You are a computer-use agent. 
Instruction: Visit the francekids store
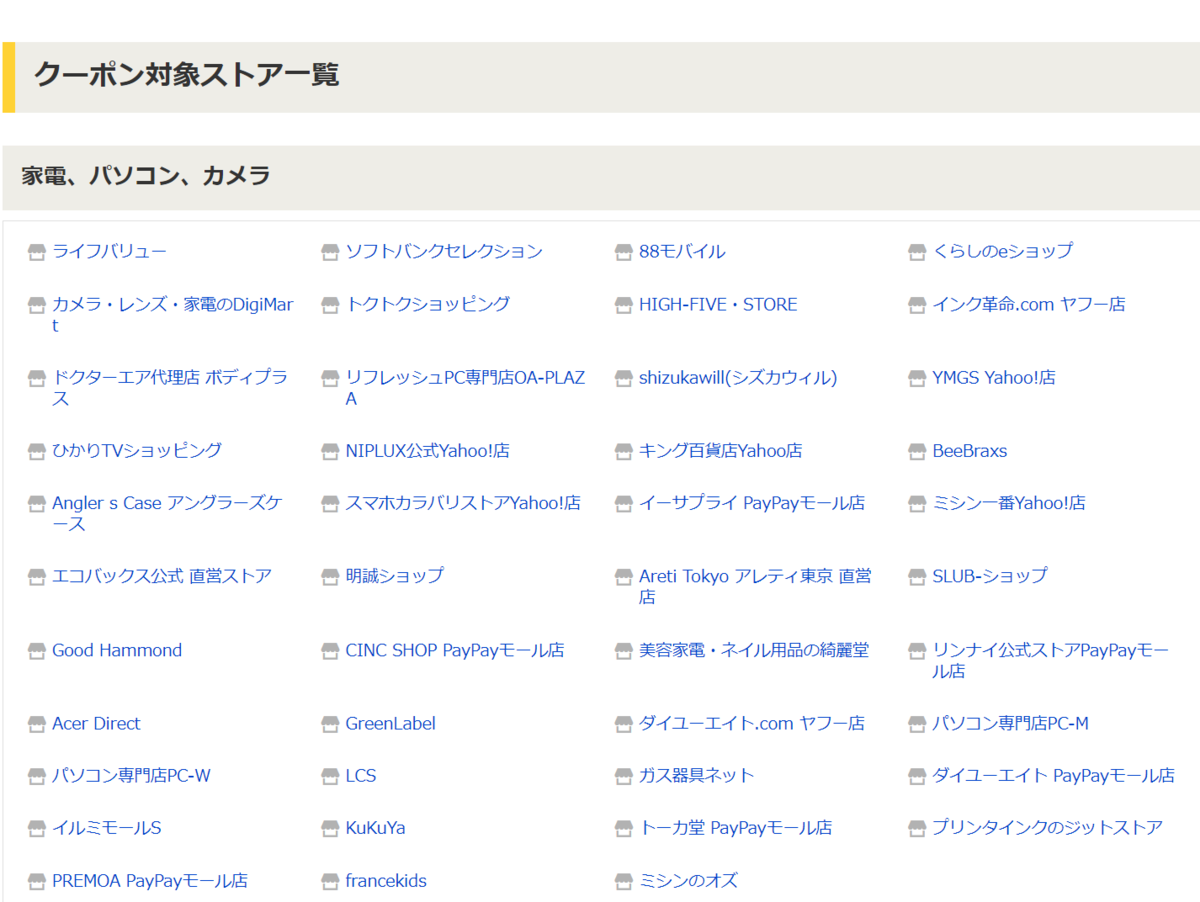(x=386, y=881)
